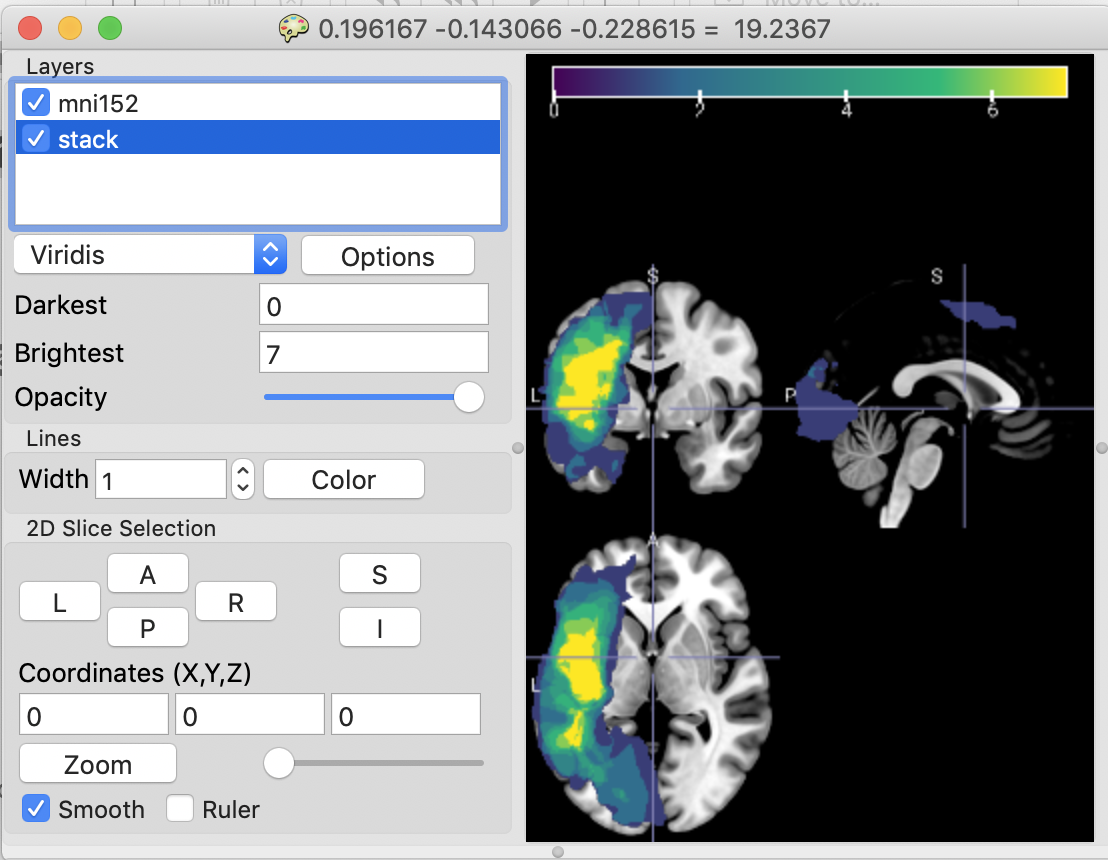Image resolution: width=1108 pixels, height=860 pixels.
Task: Click the Opacity slider handle
Action: tap(468, 397)
